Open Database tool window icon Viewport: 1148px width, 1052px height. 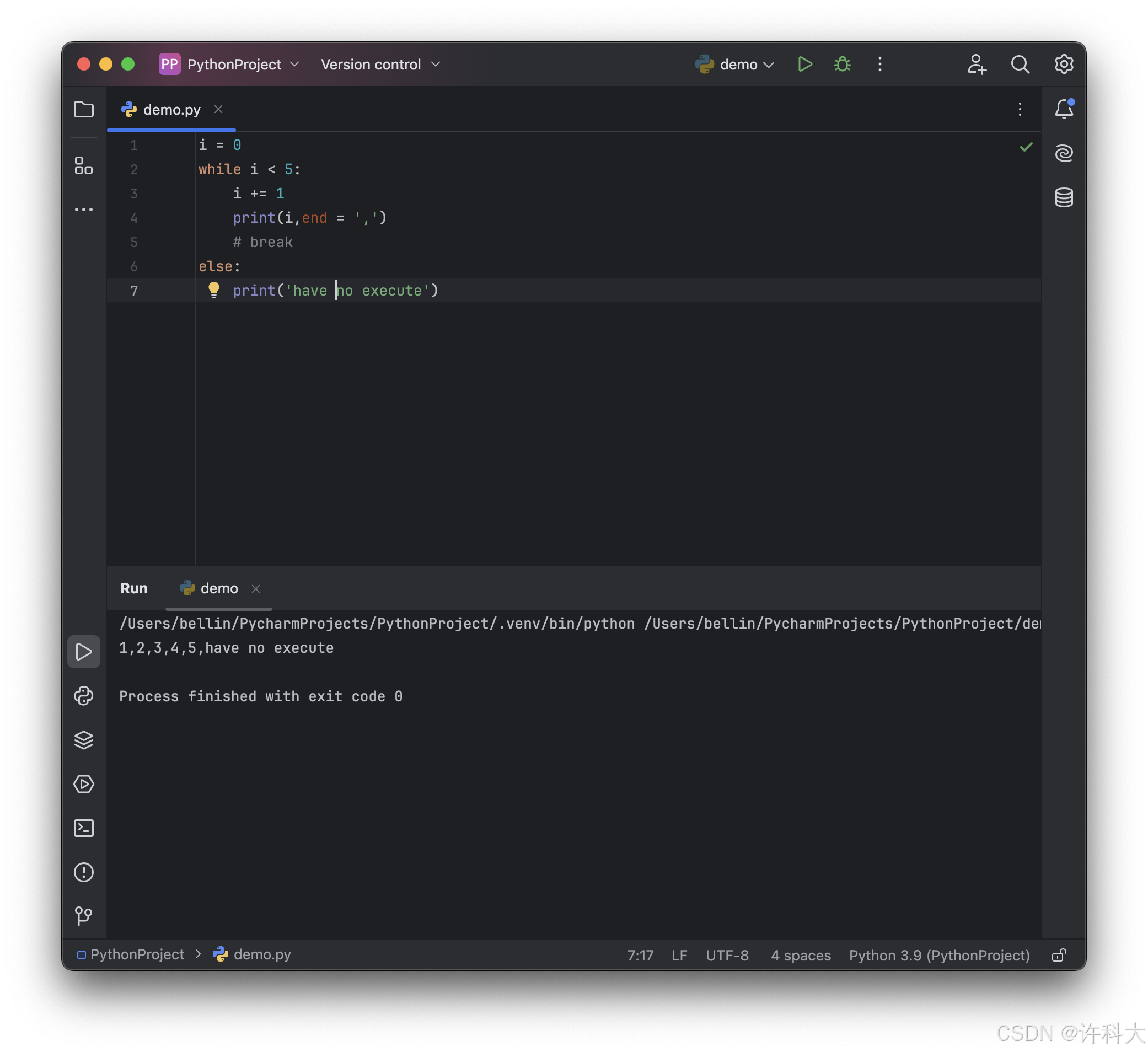pos(1064,197)
